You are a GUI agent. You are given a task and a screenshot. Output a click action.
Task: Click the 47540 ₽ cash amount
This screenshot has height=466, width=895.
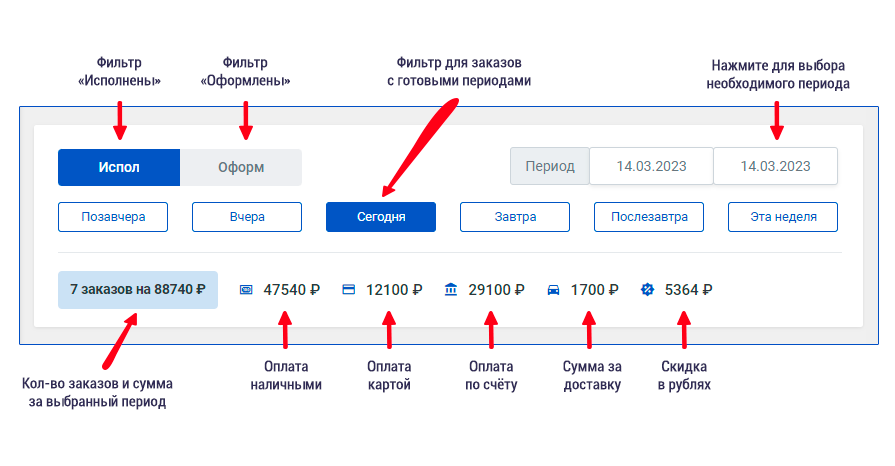pyautogui.click(x=291, y=290)
